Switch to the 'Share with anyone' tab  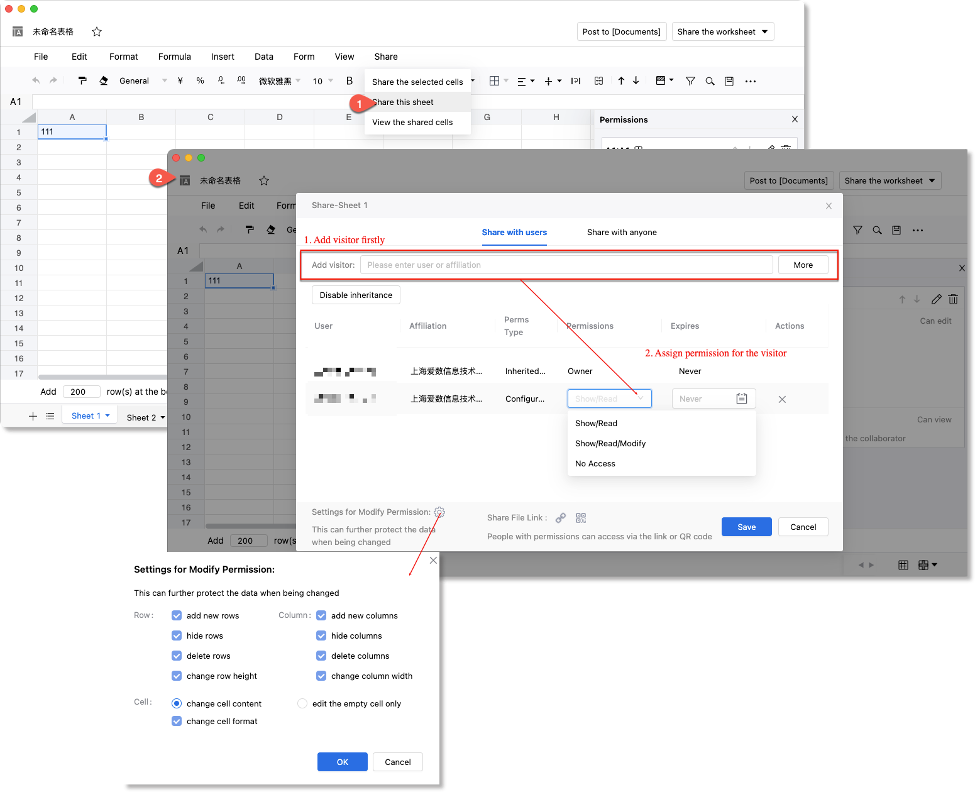point(622,232)
